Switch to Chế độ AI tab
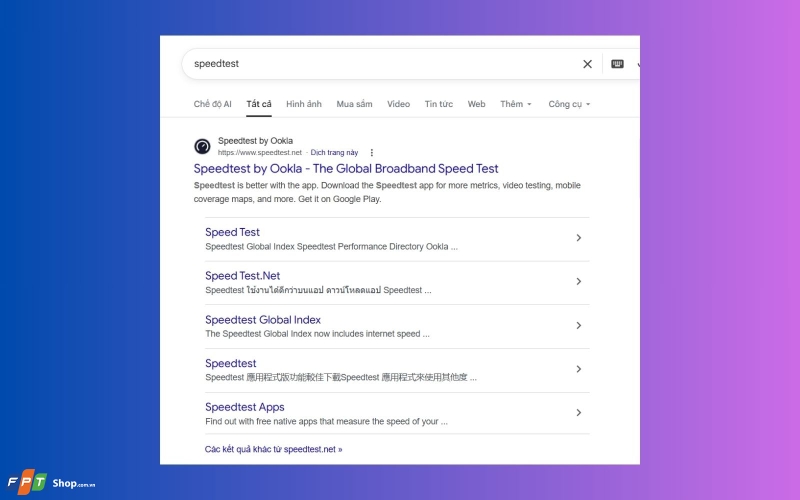800x500 pixels. click(x=212, y=104)
